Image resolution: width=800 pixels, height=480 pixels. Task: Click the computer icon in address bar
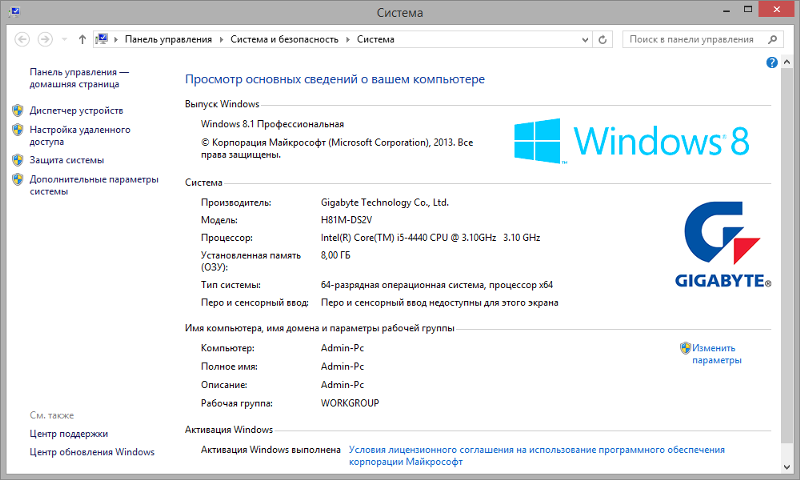pos(102,40)
